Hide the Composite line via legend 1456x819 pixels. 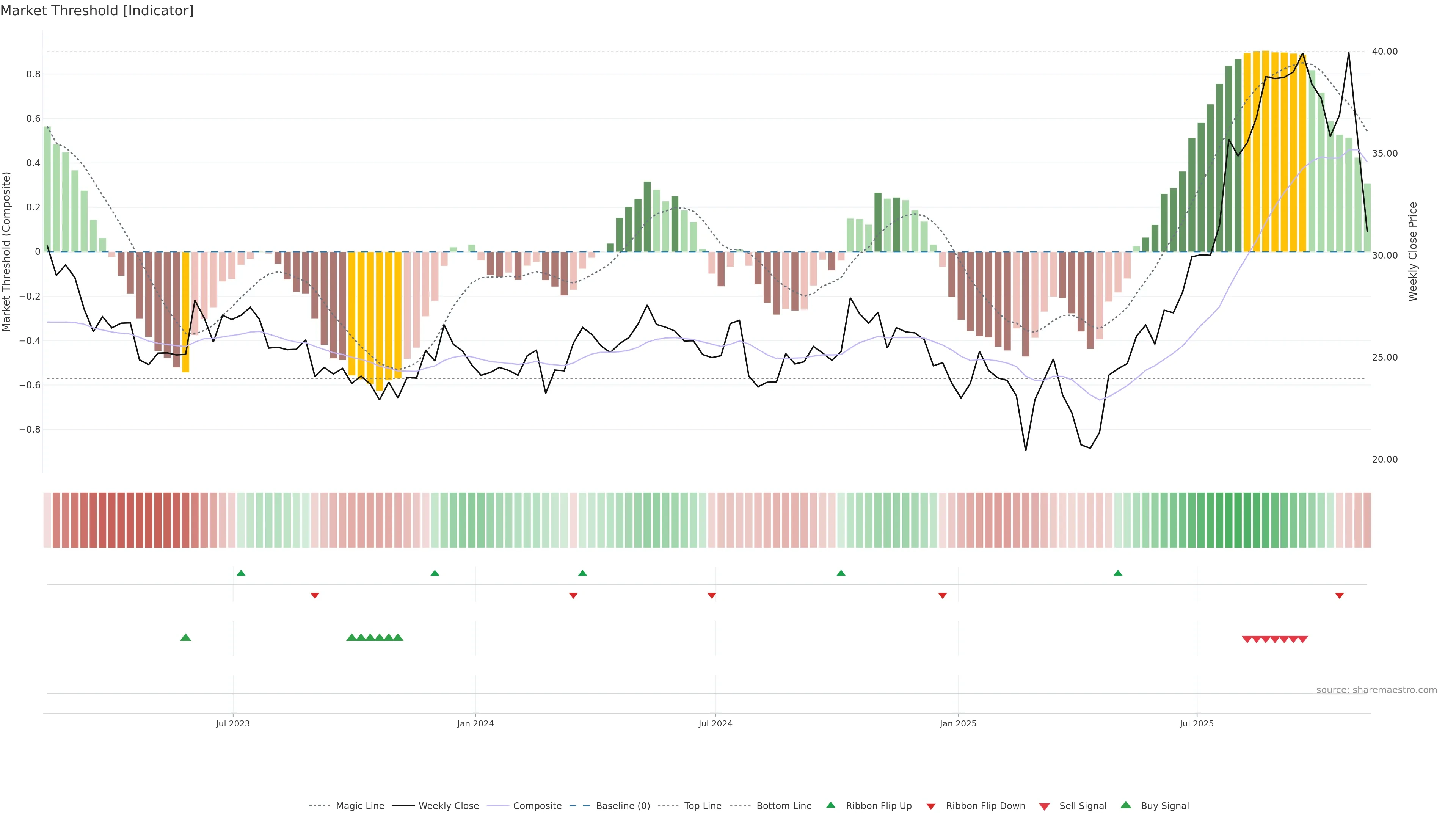click(537, 806)
